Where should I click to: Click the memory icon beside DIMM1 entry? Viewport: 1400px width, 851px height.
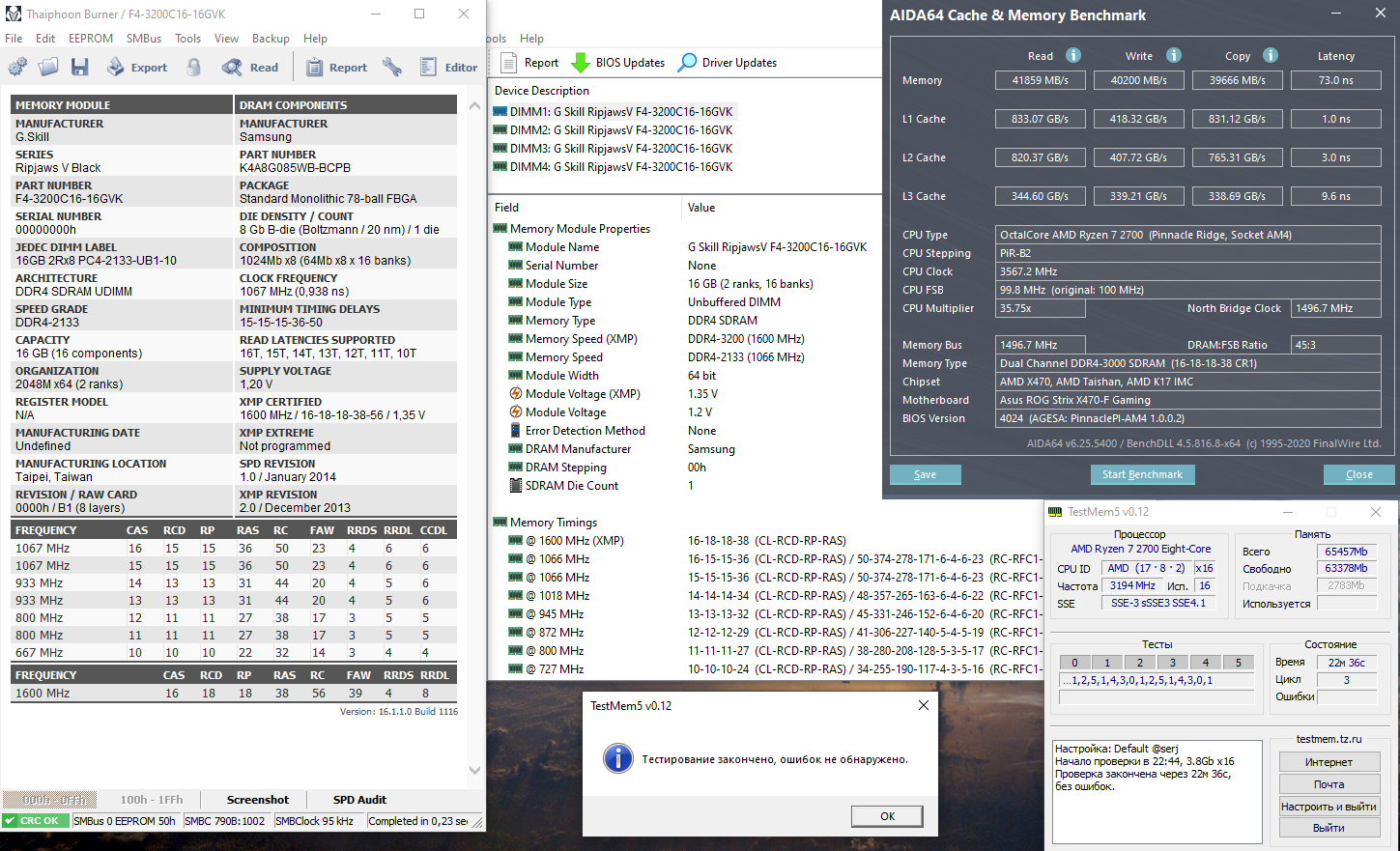pyautogui.click(x=500, y=111)
